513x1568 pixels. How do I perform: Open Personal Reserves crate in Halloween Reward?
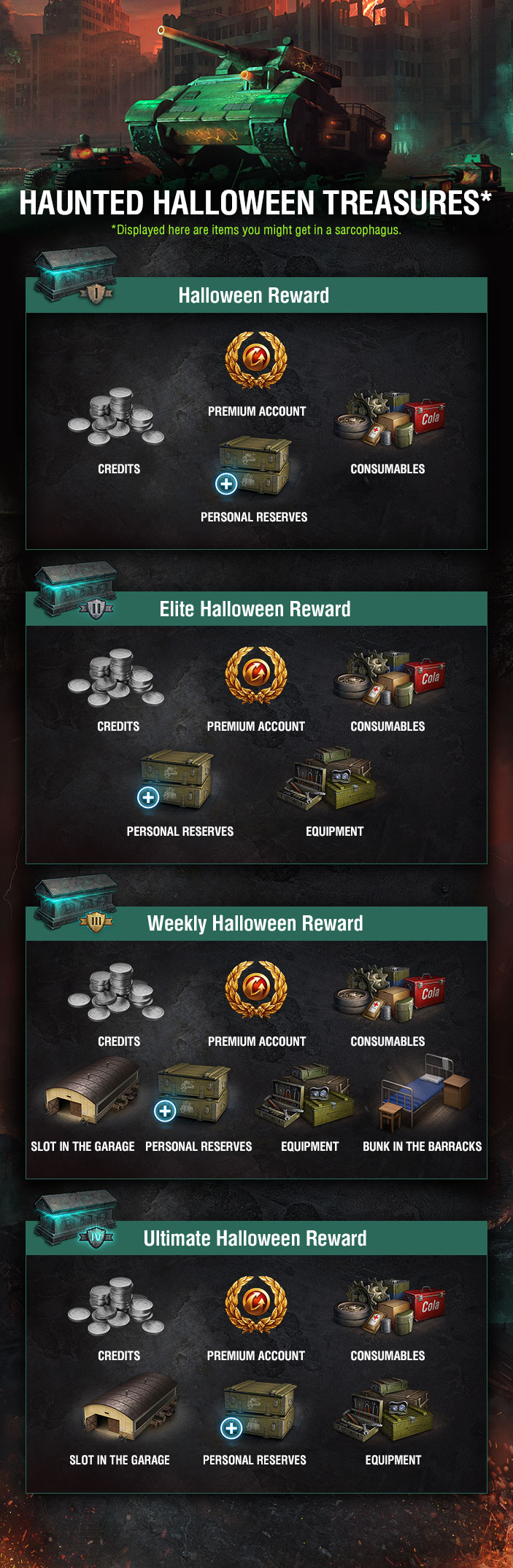click(254, 465)
